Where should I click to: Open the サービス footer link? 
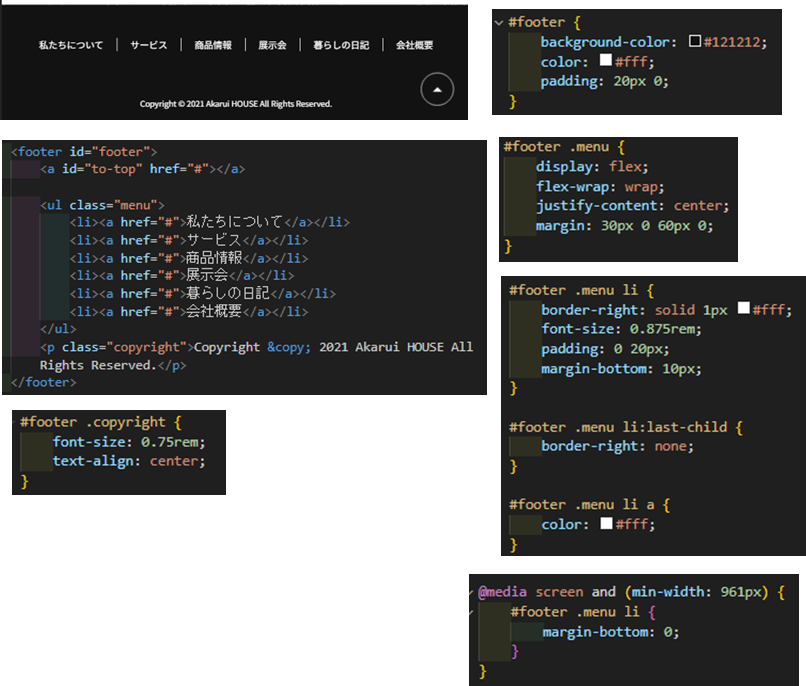[149, 45]
